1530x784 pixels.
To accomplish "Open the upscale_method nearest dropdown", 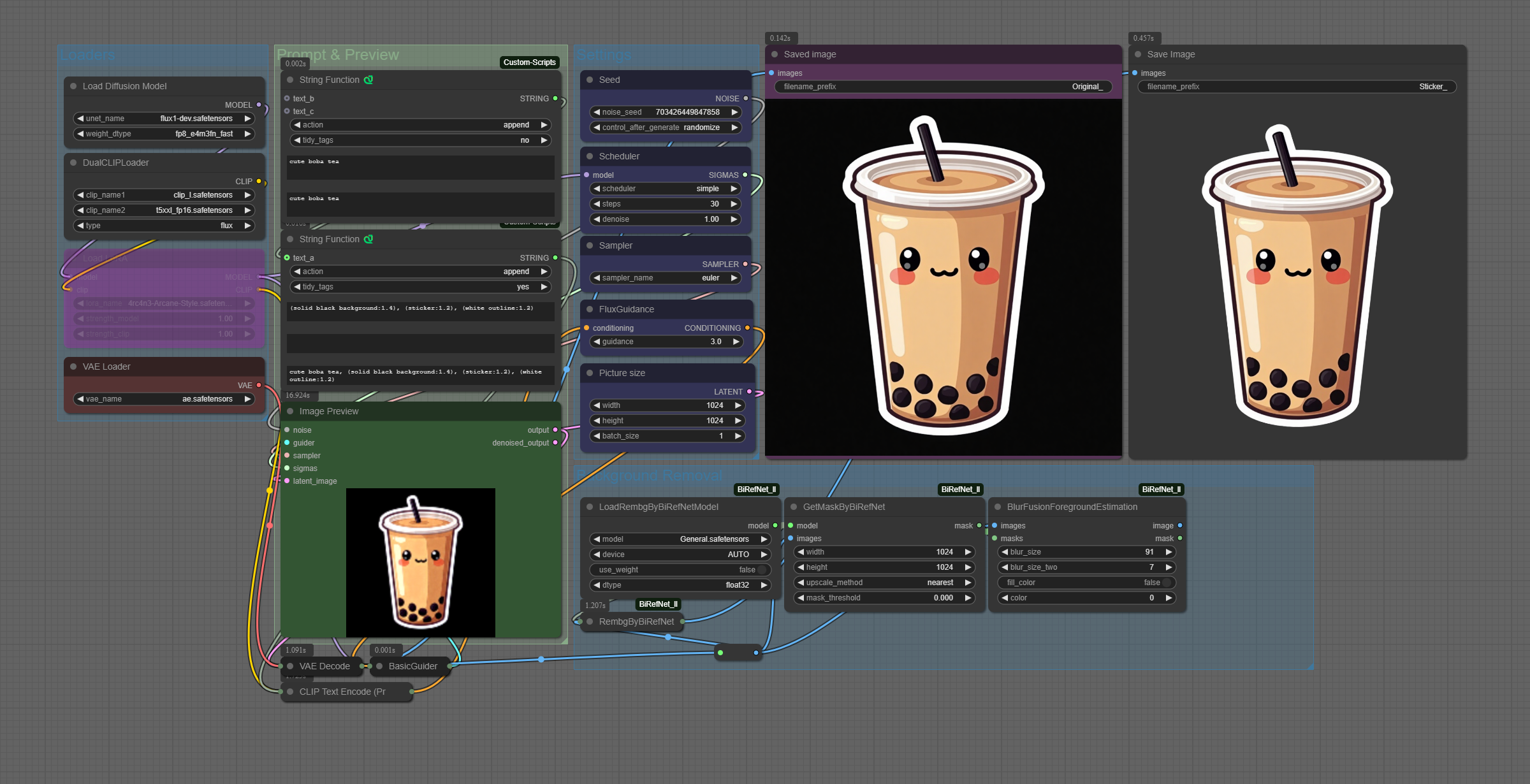I will (884, 583).
